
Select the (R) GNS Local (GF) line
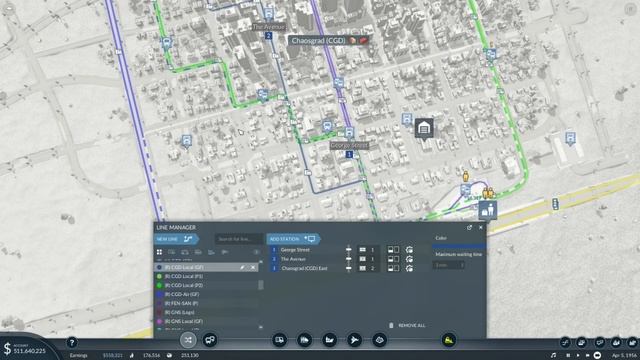click(206, 321)
